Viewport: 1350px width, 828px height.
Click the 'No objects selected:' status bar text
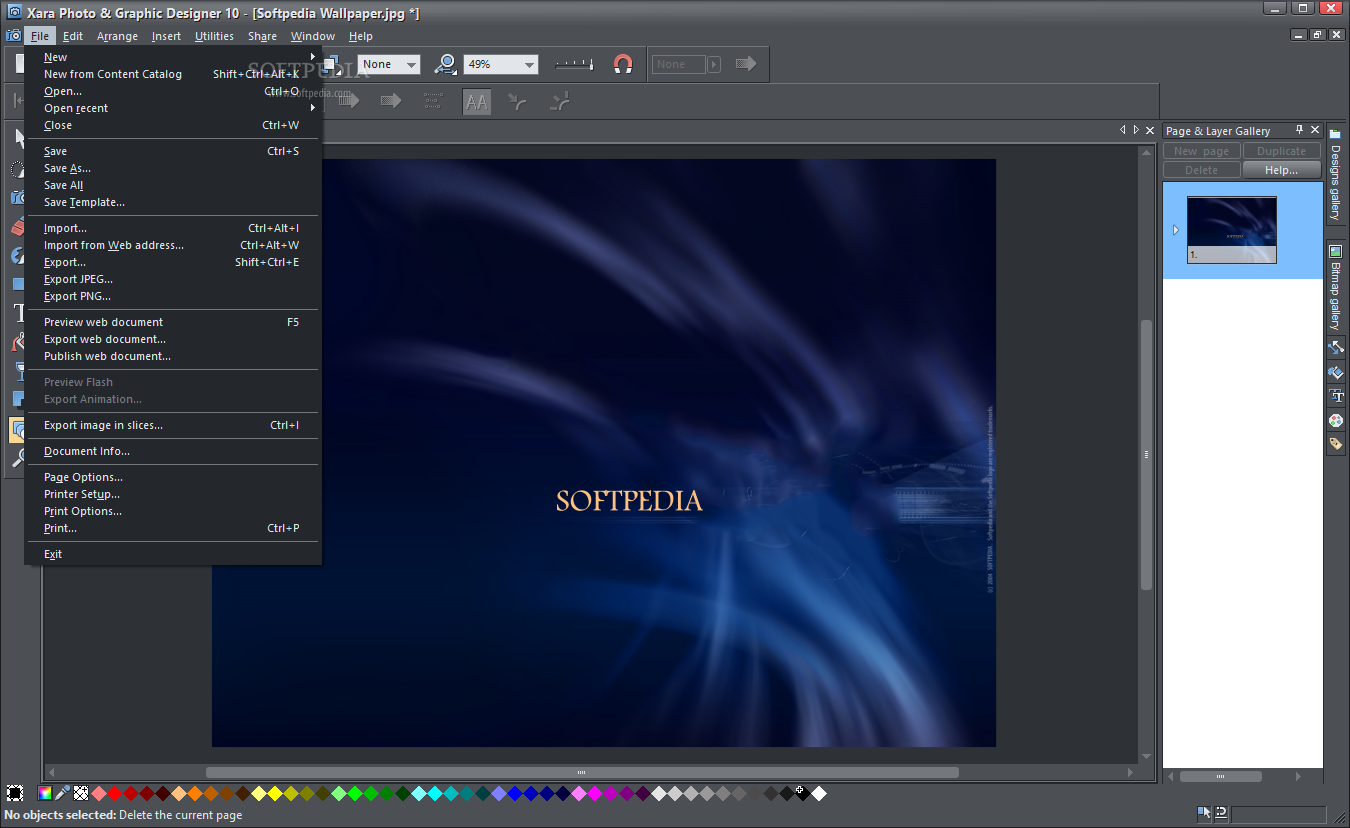pos(59,815)
